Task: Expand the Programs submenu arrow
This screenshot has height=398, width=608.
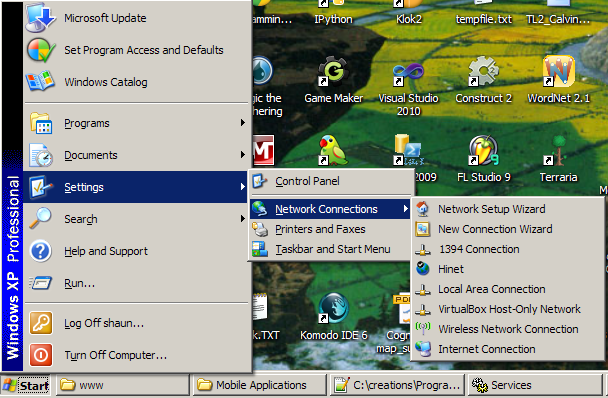Action: pos(243,123)
